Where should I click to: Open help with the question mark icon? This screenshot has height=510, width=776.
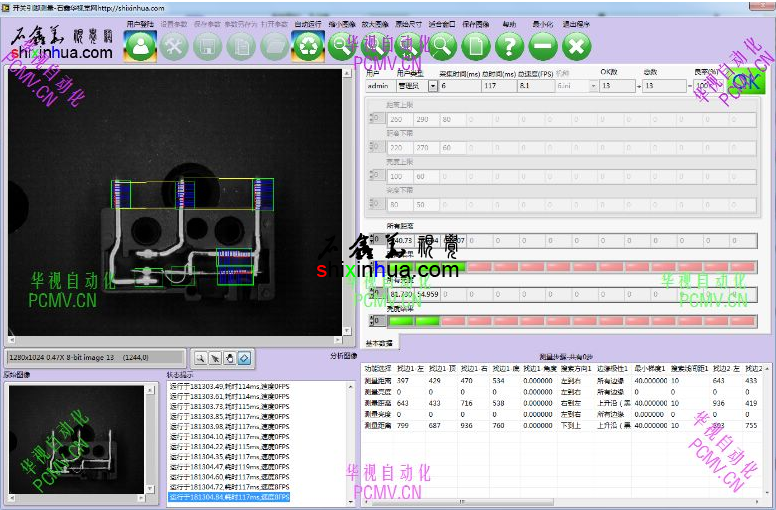(510, 46)
